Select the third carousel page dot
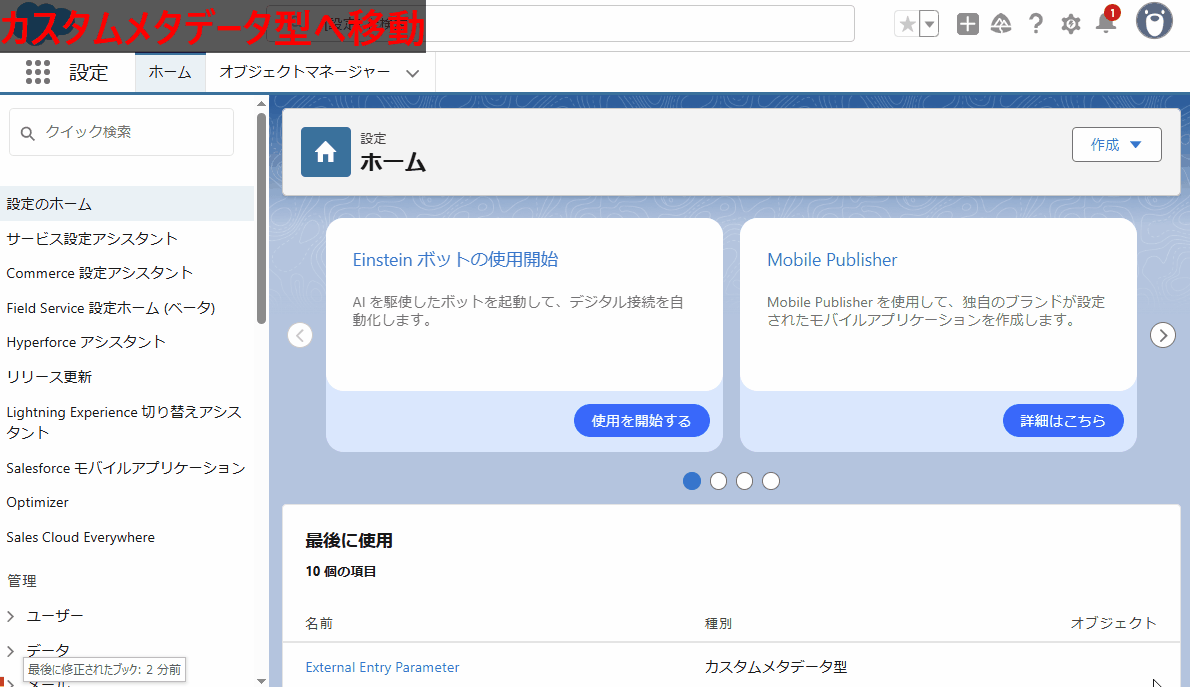This screenshot has width=1190, height=687. pos(745,481)
